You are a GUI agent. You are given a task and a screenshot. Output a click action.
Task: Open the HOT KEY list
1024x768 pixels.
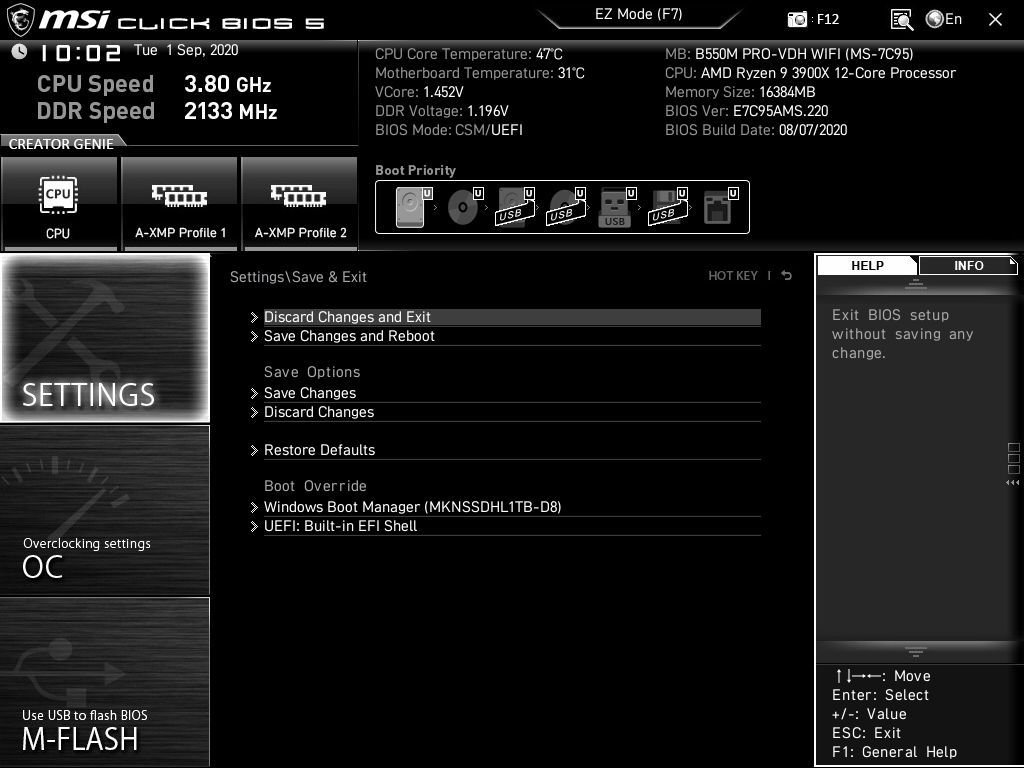click(733, 276)
